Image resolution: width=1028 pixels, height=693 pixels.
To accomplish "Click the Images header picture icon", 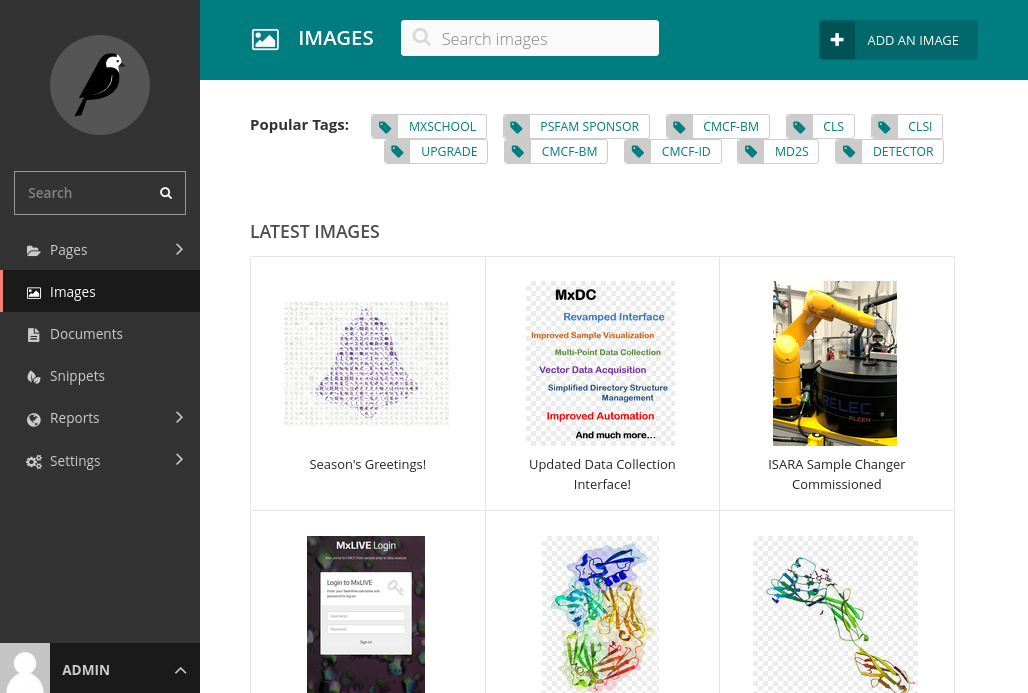I will pyautogui.click(x=265, y=39).
